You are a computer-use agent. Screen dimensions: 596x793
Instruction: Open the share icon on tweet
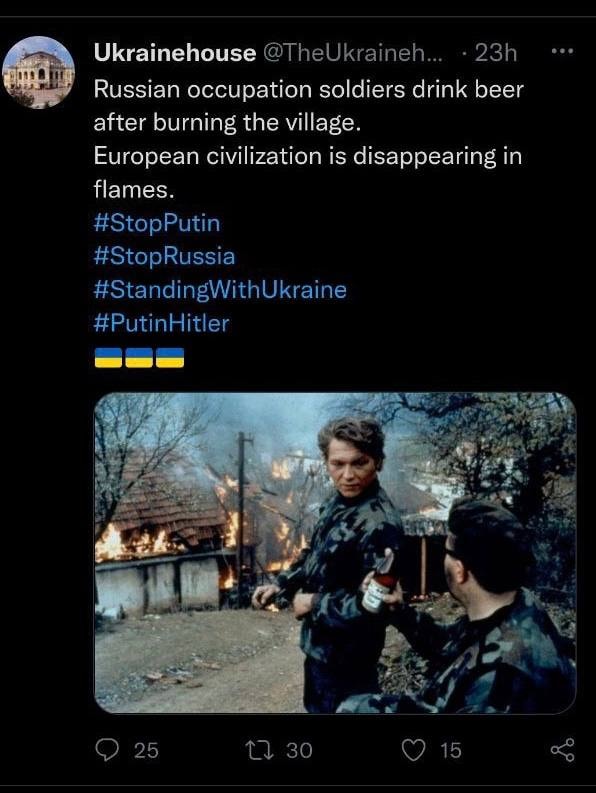coord(563,750)
